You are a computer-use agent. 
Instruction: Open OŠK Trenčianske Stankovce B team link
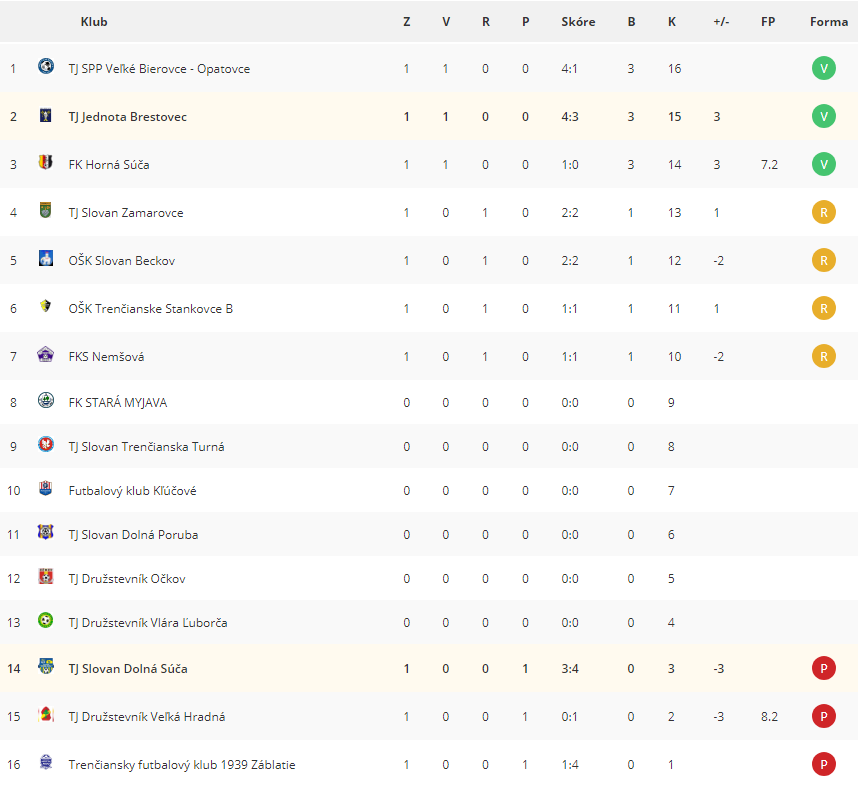[x=150, y=309]
